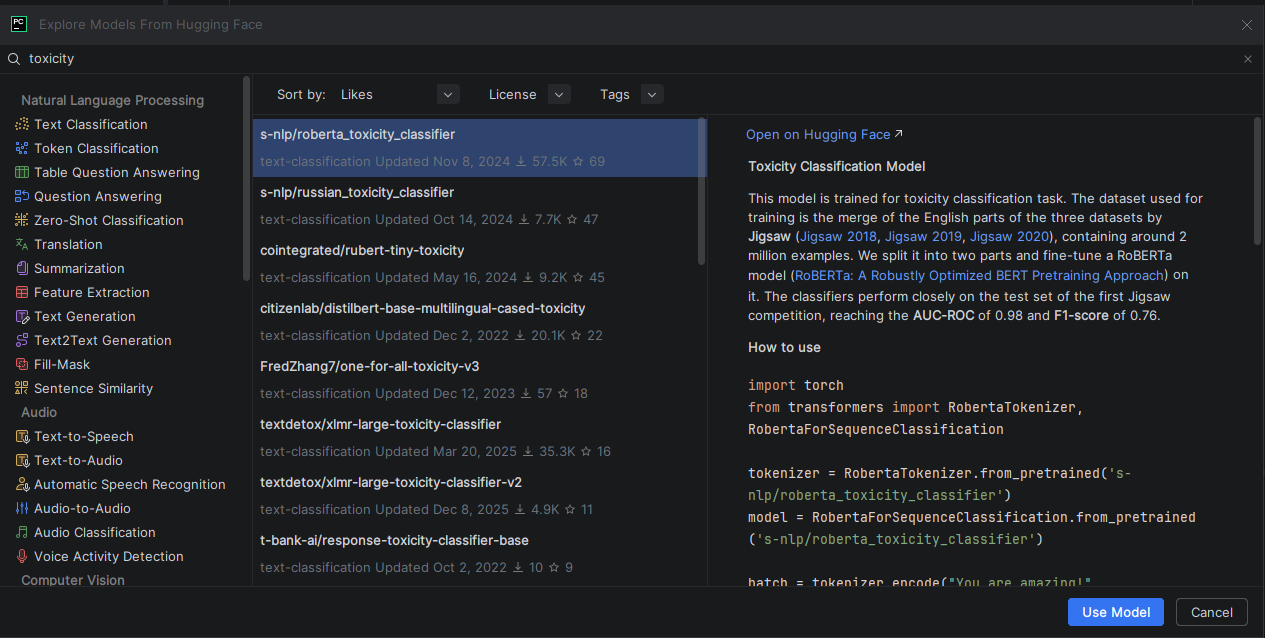Click the search field containing toxicity
The width and height of the screenshot is (1265, 638).
(630, 59)
